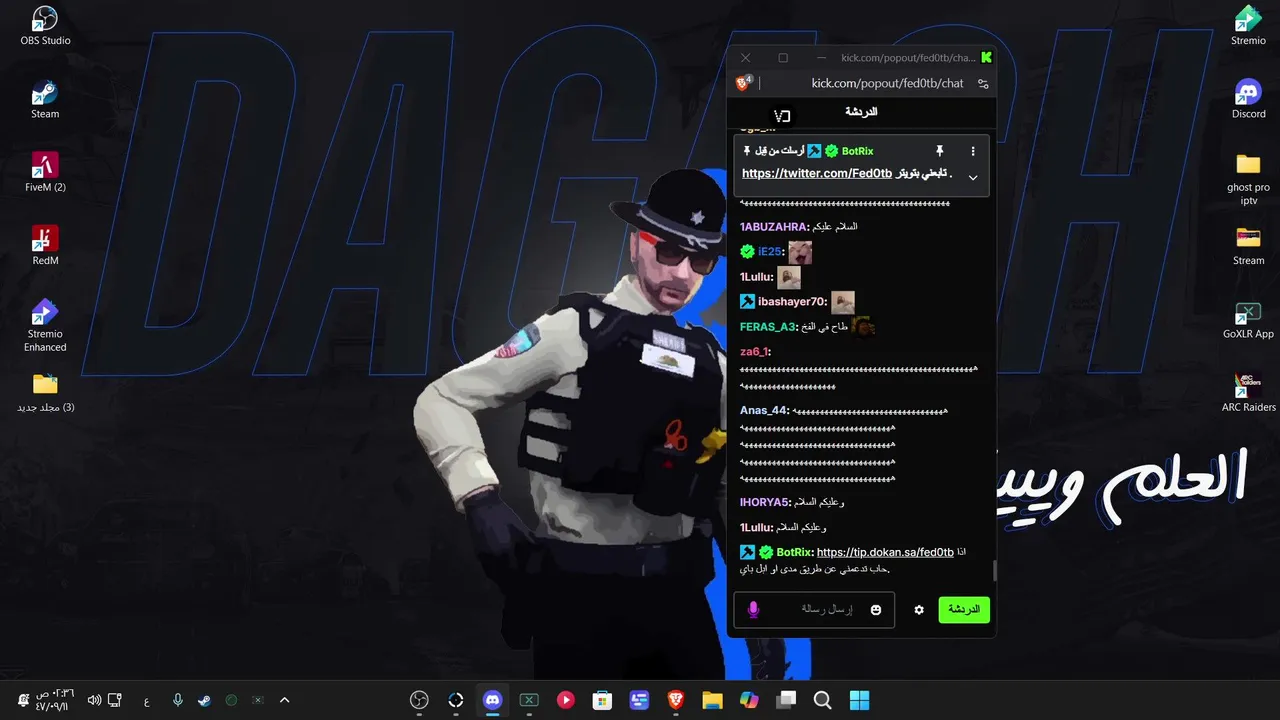This screenshot has width=1280, height=720.
Task: Select the Discord desktop shortcut
Action: 1248,100
